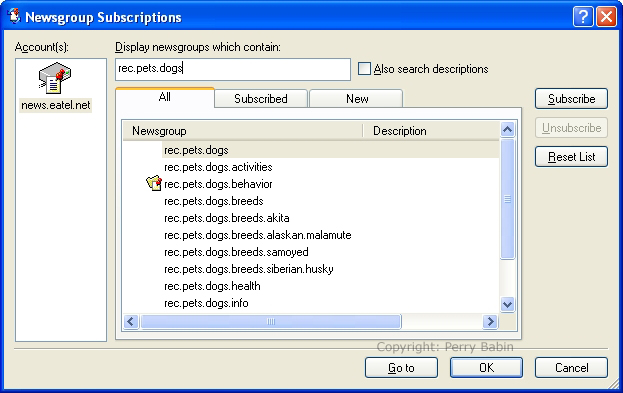Switch to the Subscribed tab
The image size is (623, 393).
click(261, 99)
